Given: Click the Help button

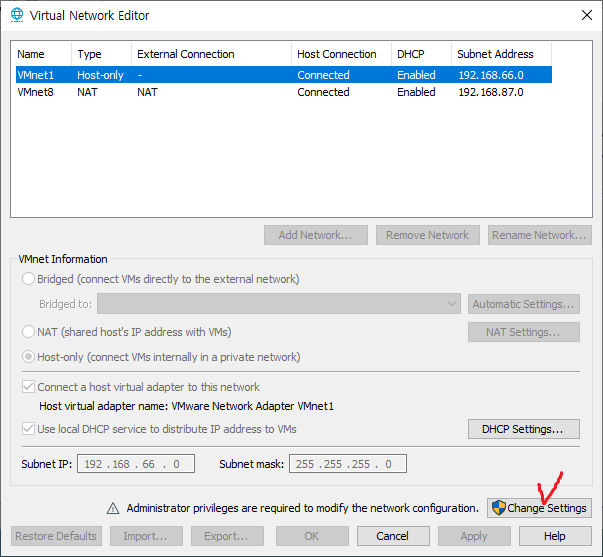Looking at the screenshot, I should (555, 536).
